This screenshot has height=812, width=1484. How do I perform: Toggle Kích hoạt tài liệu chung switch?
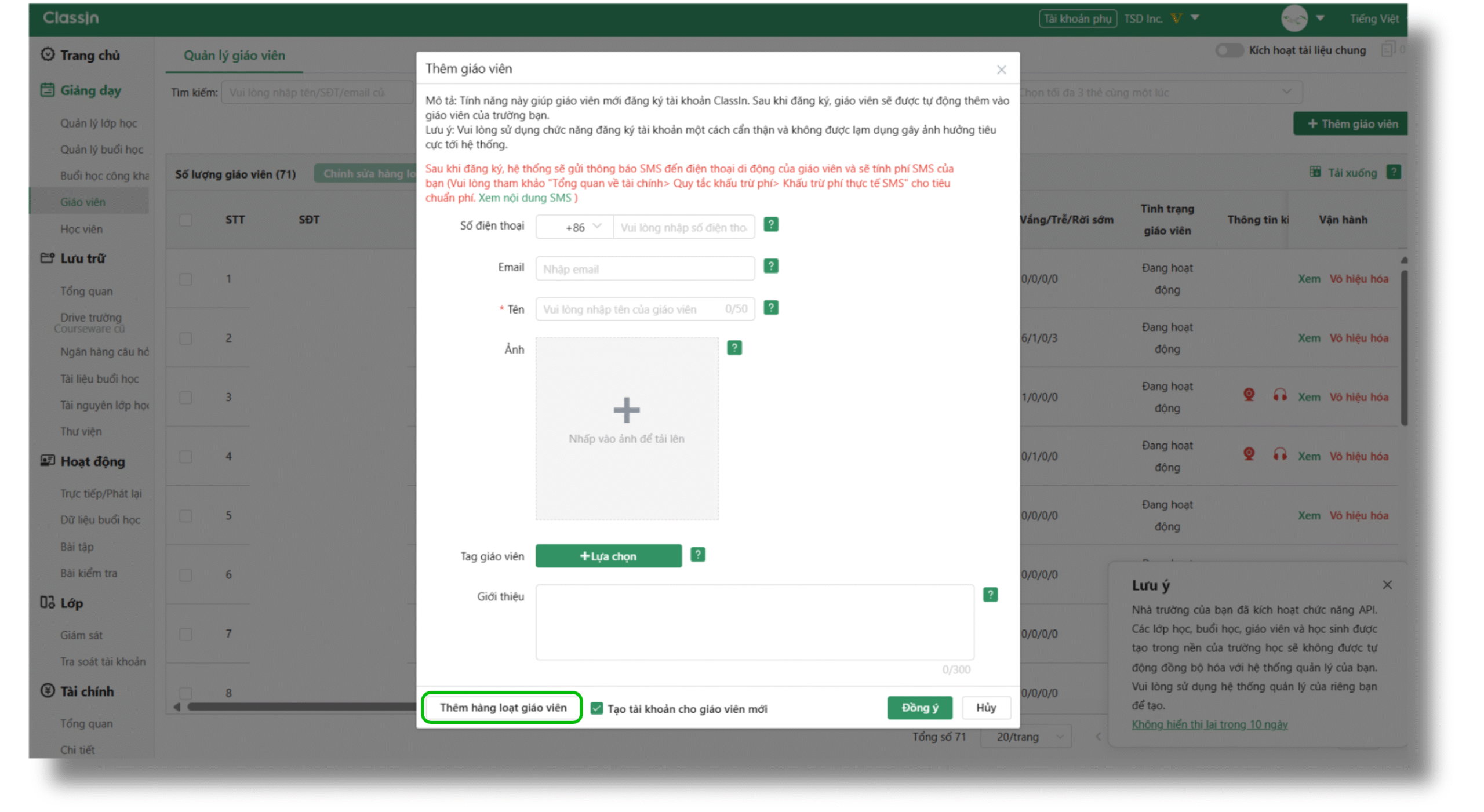click(1228, 50)
